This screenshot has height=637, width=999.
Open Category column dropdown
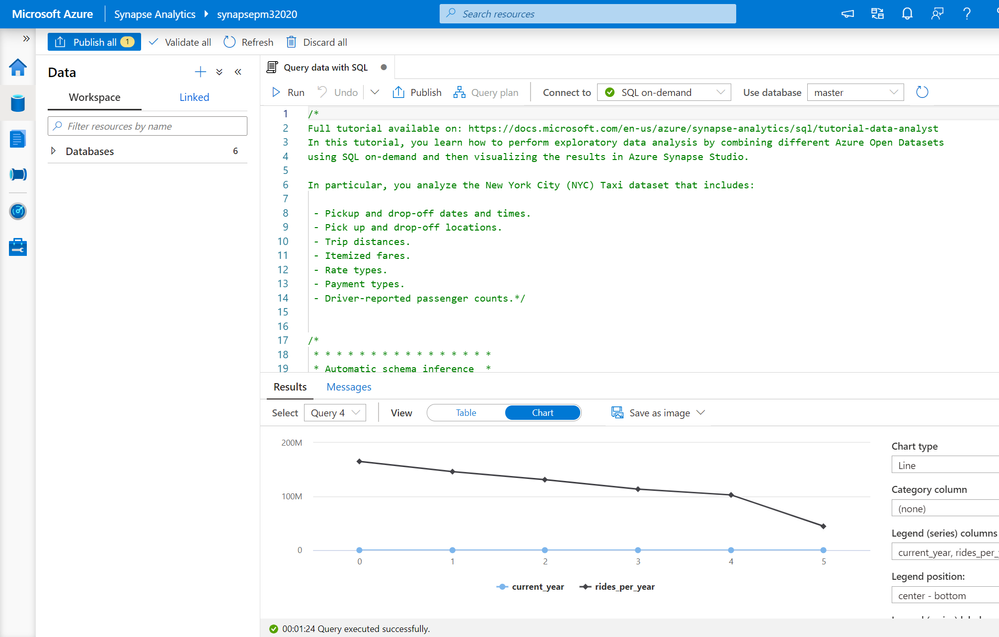pos(945,508)
